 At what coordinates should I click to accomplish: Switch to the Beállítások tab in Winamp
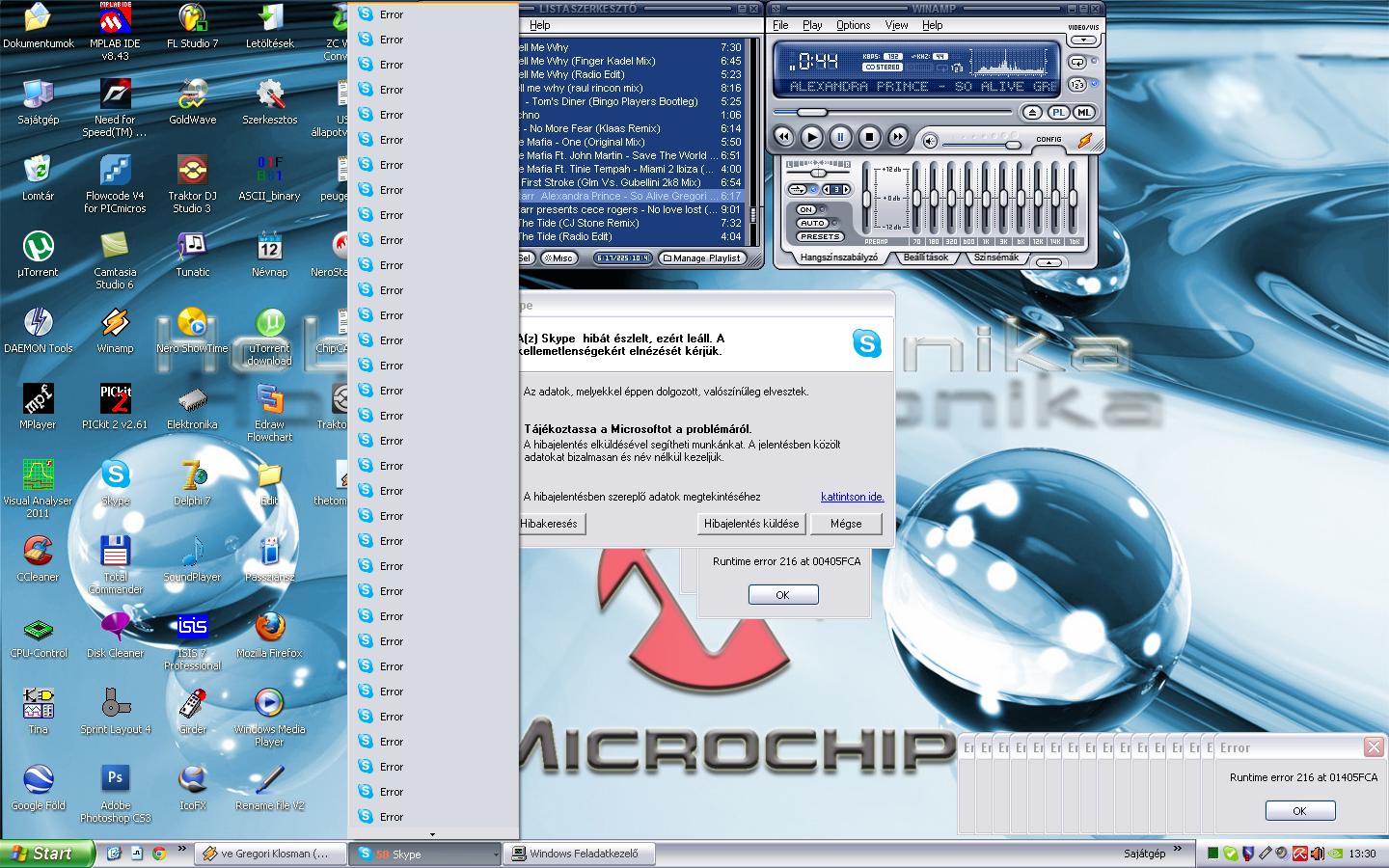point(926,258)
